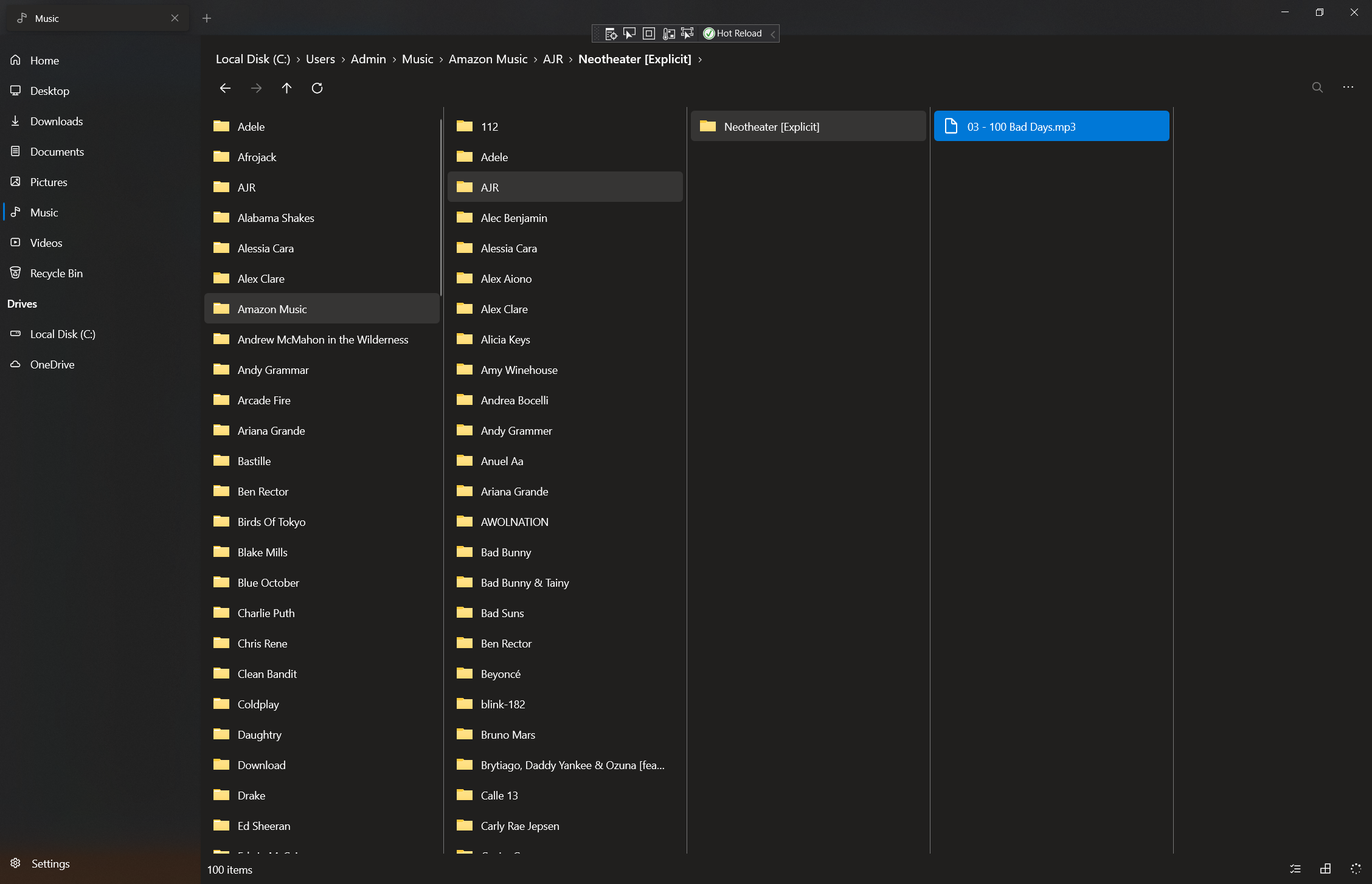Toggle Display Layout Adorners icon
Screen dimensions: 1372x884
pos(649,33)
